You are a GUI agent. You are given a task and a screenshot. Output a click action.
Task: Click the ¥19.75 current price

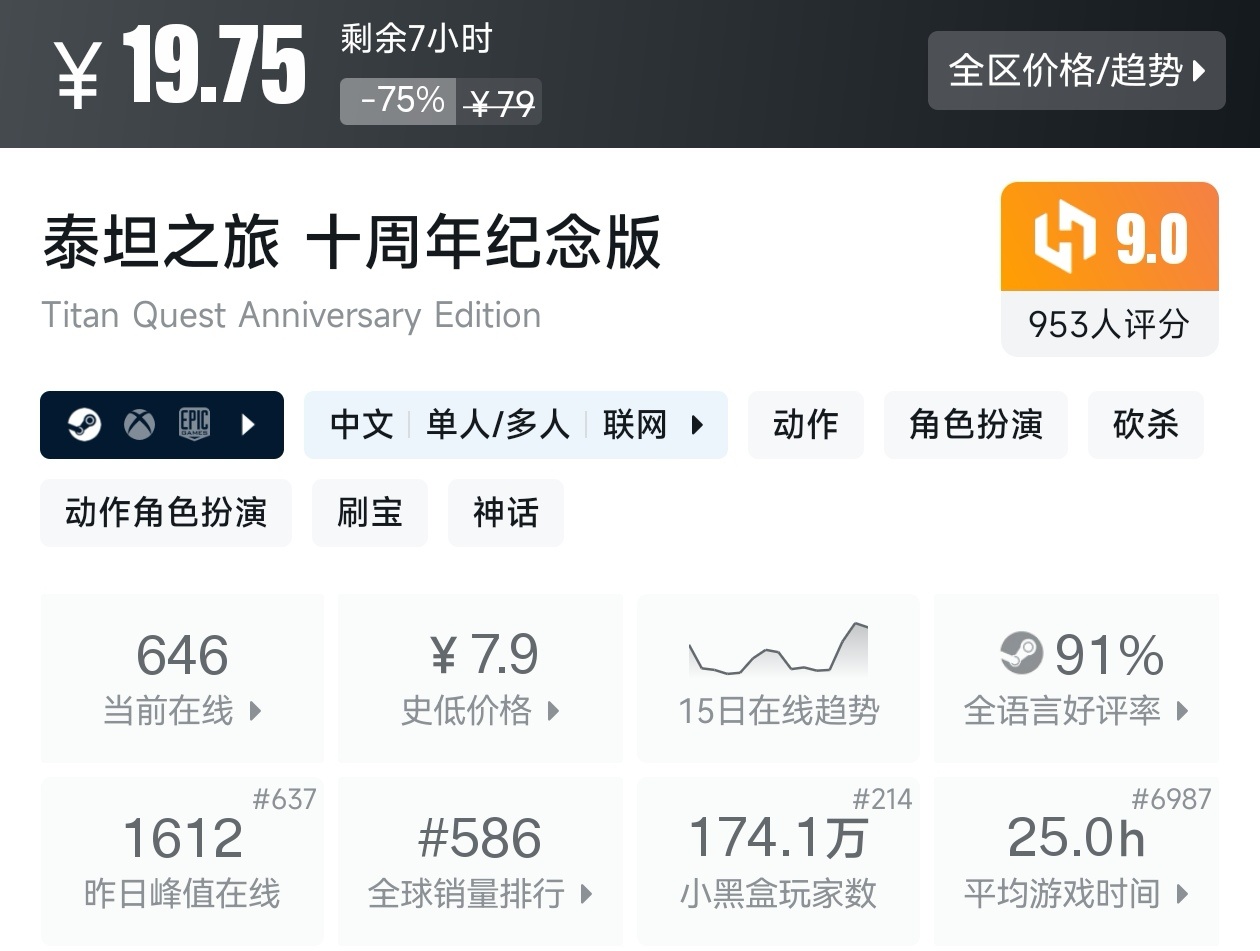180,68
